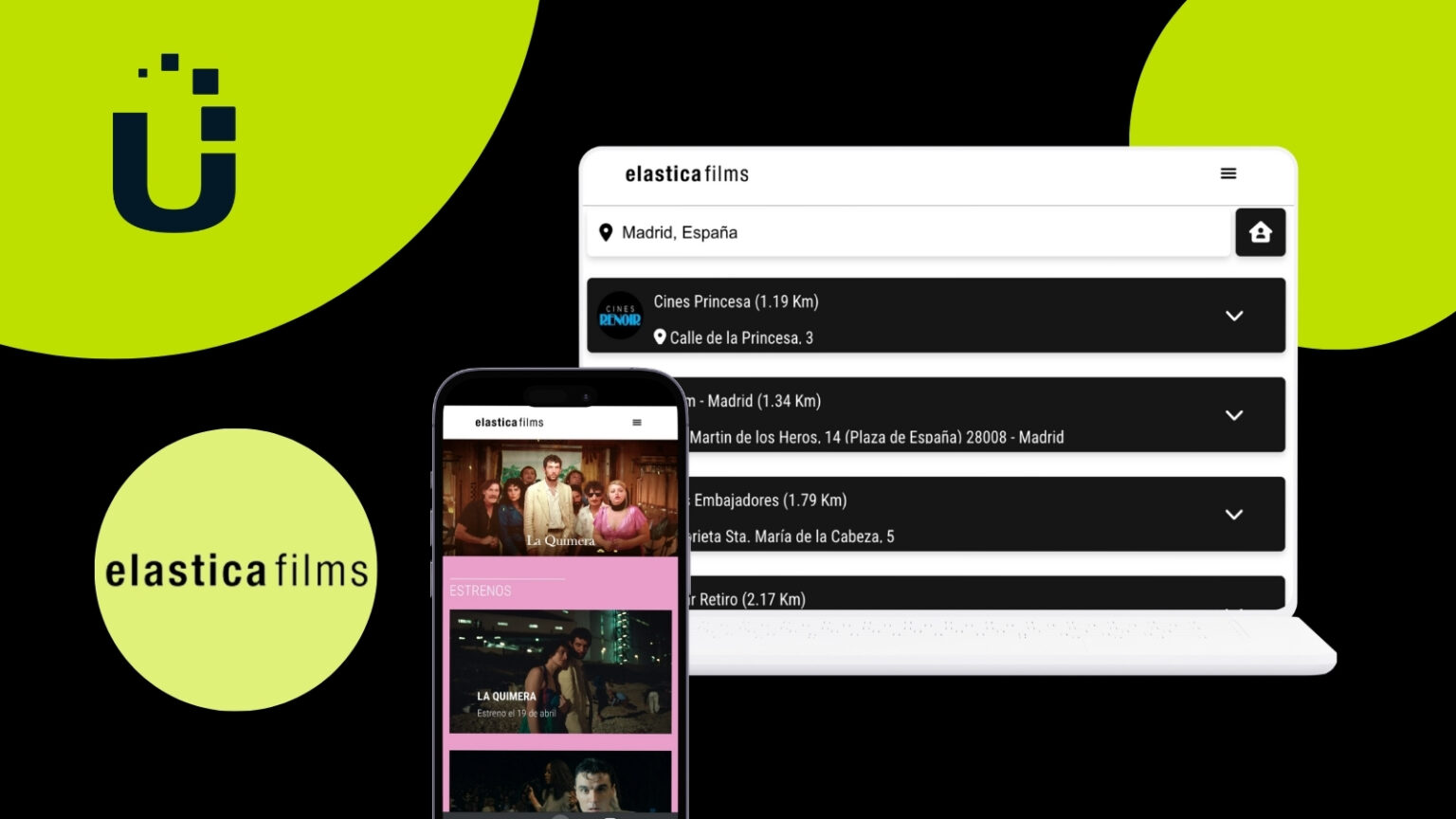1456x819 pixels.
Task: Select the Cines Renoir logo
Action: (x=620, y=317)
